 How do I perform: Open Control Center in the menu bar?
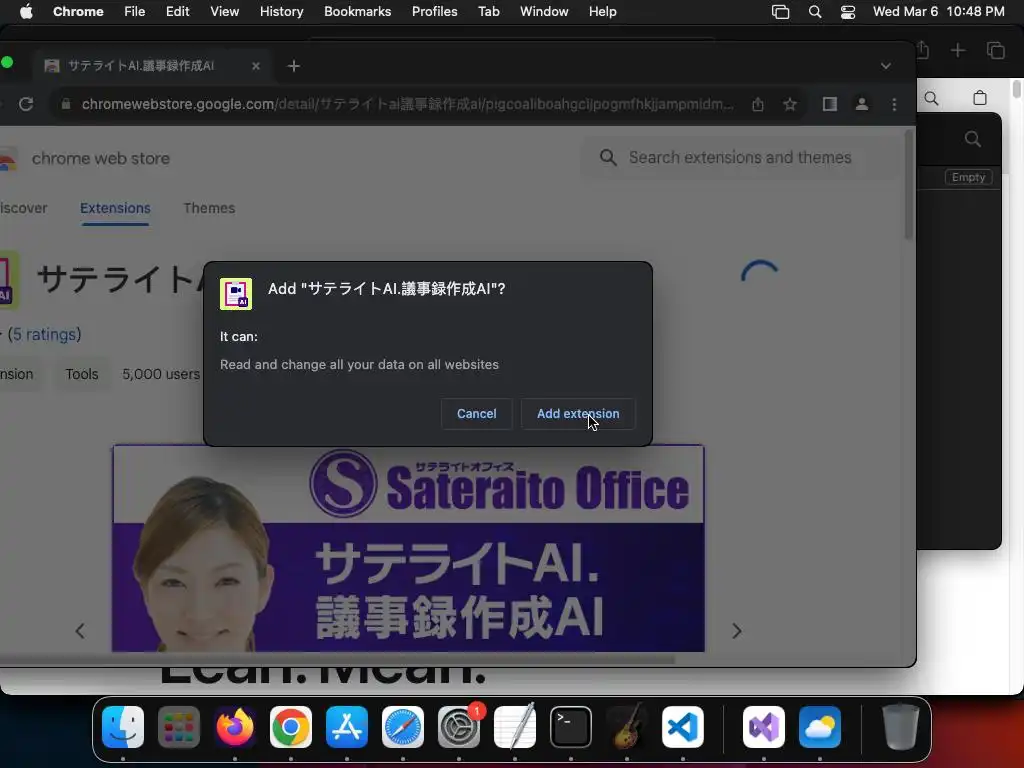(x=848, y=11)
